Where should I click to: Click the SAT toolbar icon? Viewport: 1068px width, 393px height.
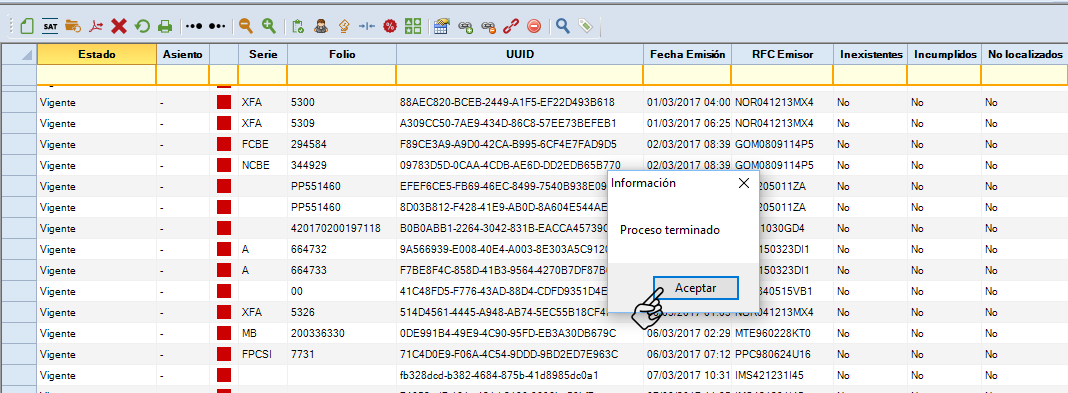[x=50, y=27]
